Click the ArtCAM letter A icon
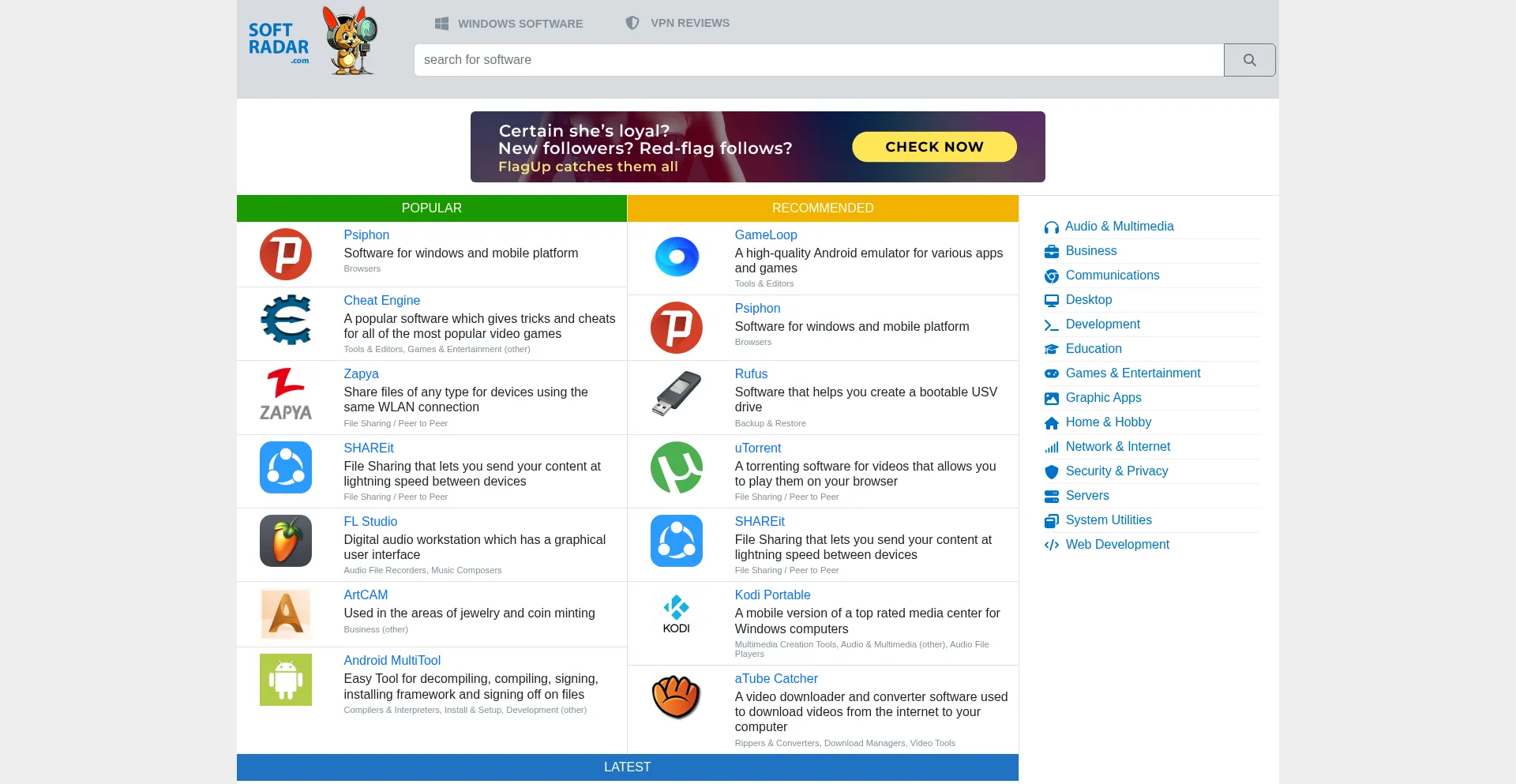Image resolution: width=1516 pixels, height=784 pixels. (x=285, y=614)
